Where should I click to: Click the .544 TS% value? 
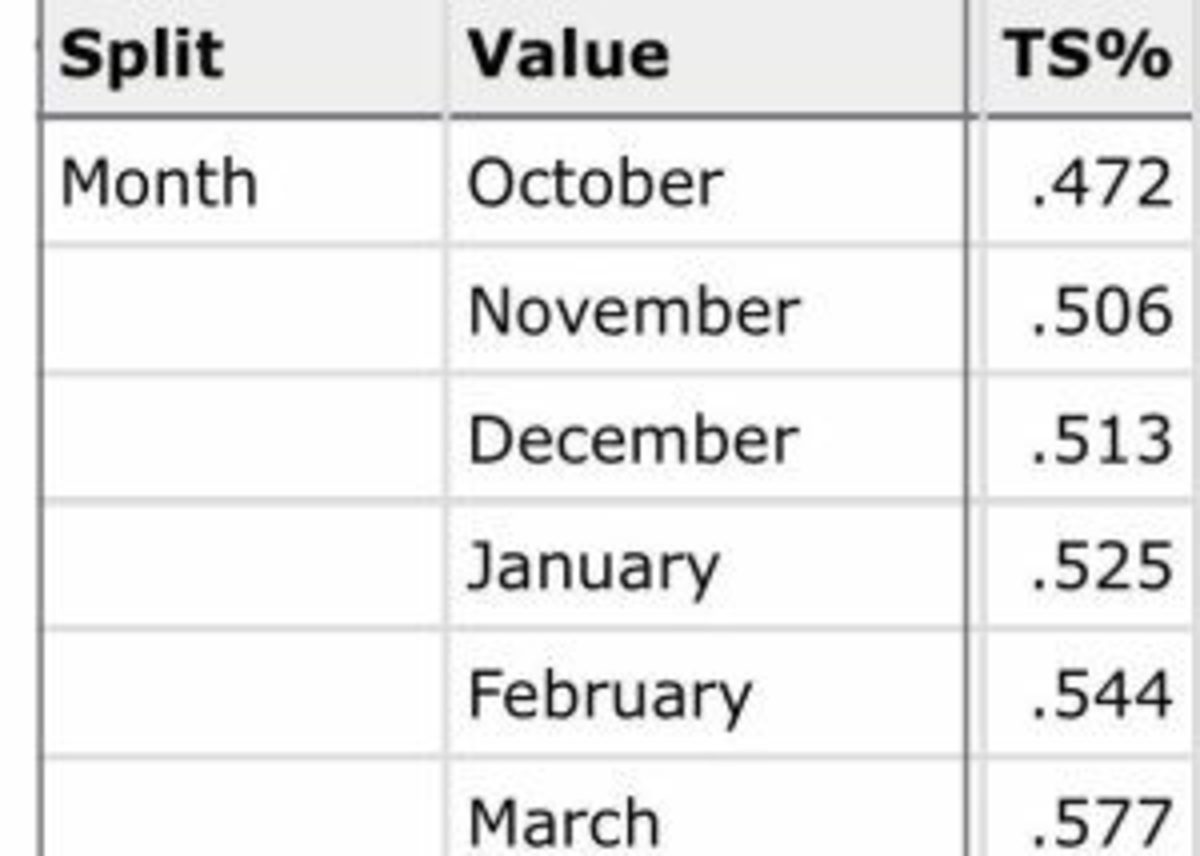(1101, 695)
